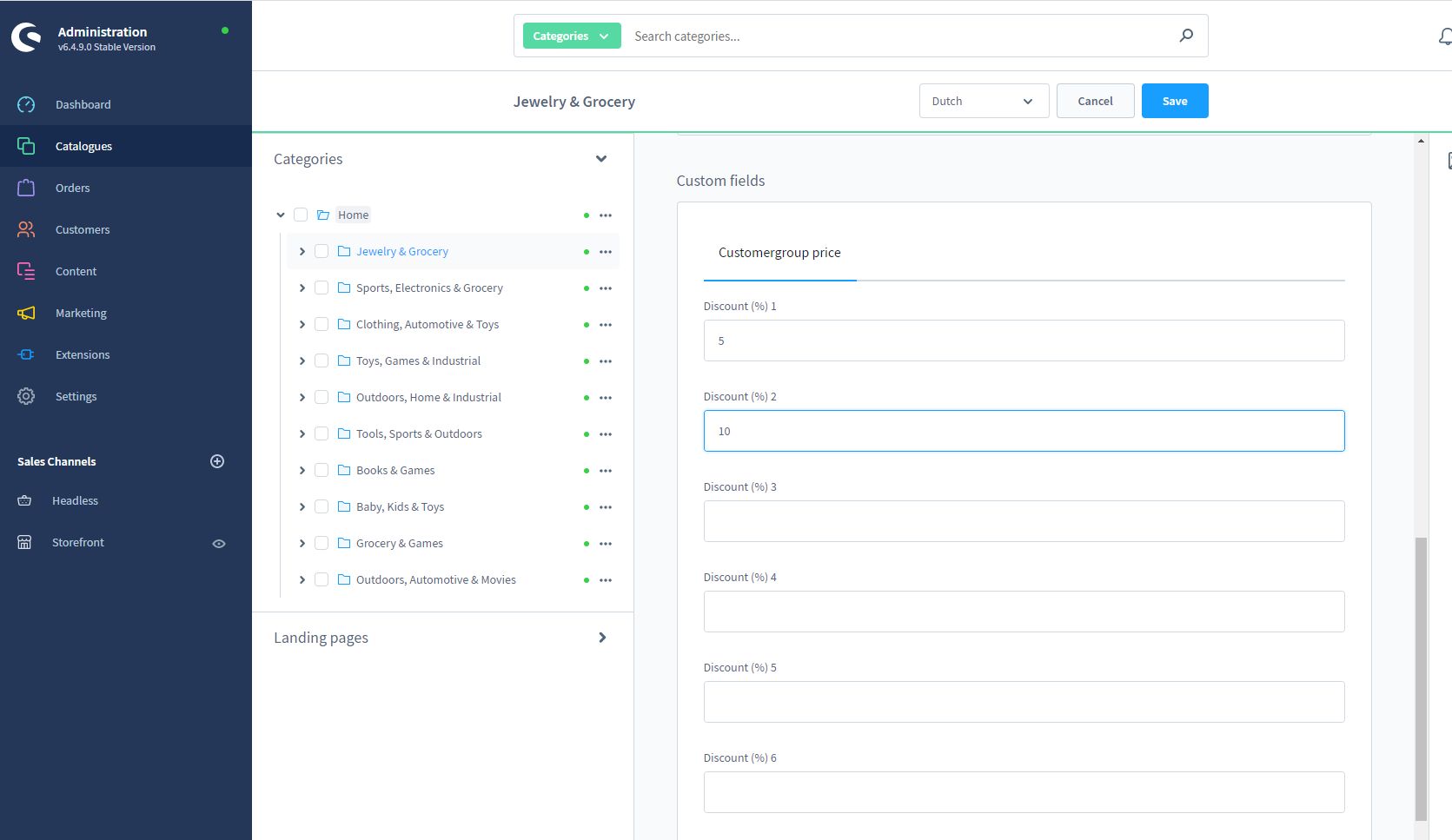Collapse the Home tree node
1452x840 pixels.
pos(281,215)
